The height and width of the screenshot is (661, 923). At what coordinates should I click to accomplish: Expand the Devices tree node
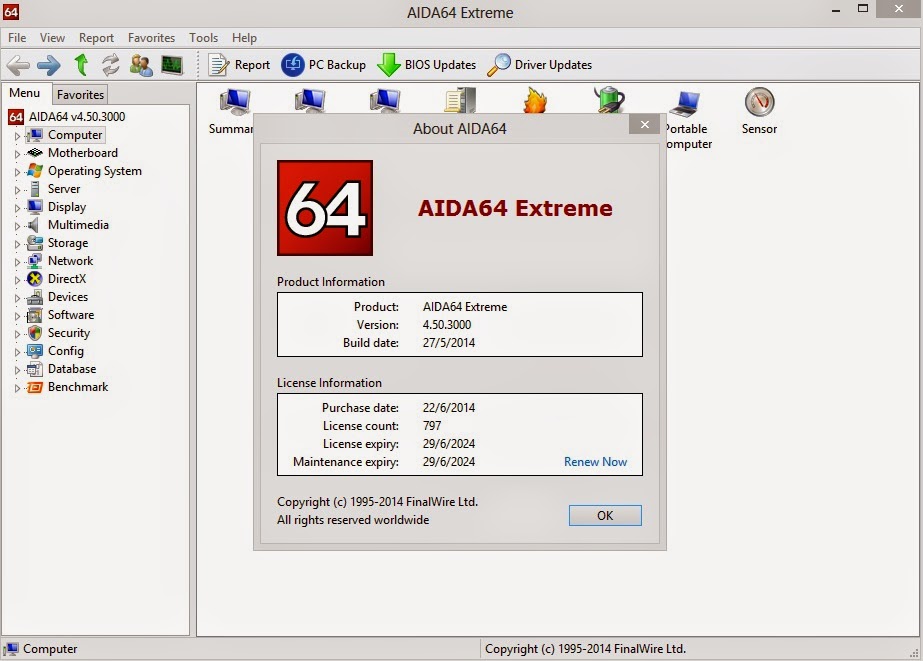coord(17,298)
